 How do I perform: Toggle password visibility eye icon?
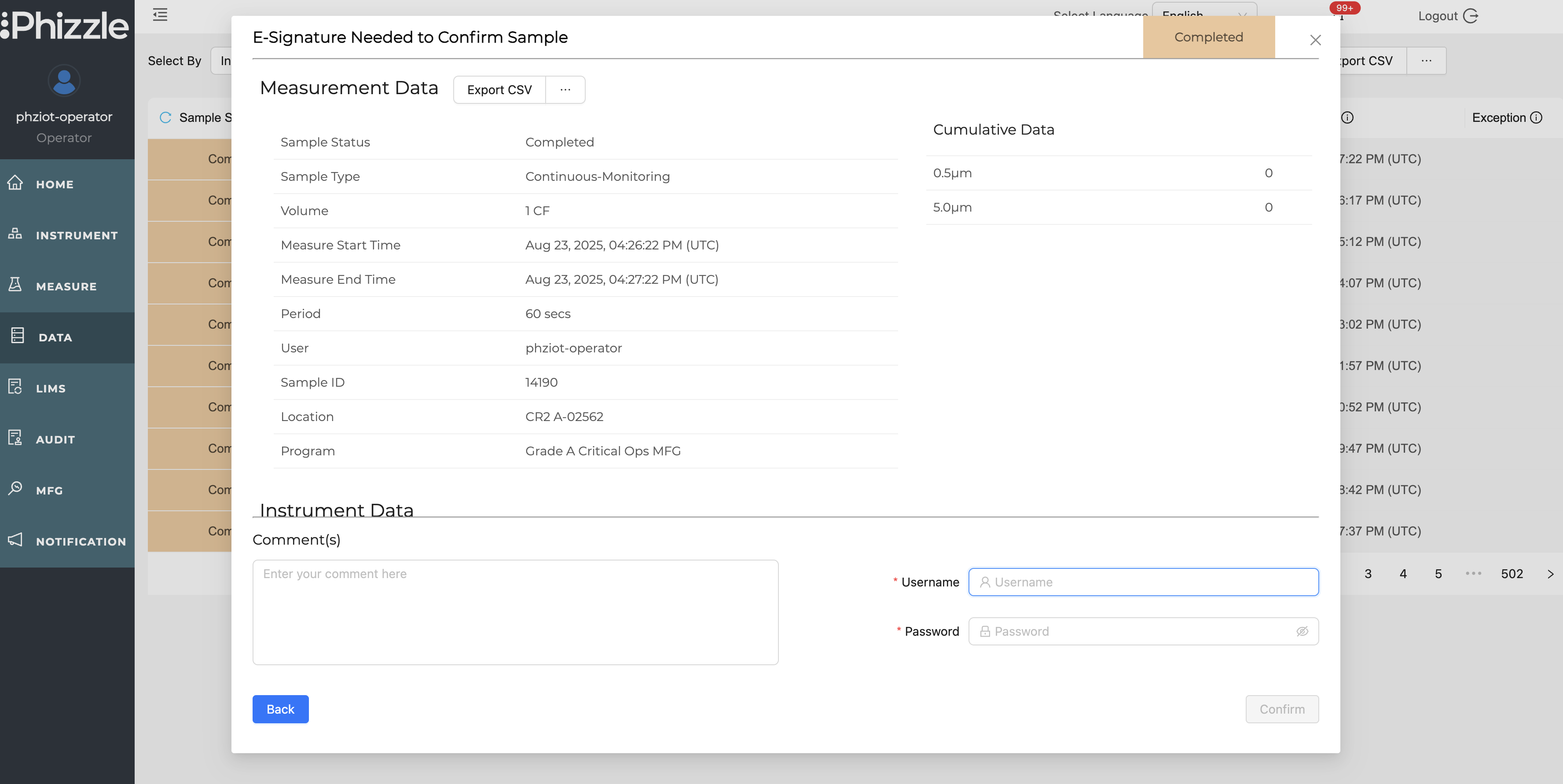(x=1302, y=631)
